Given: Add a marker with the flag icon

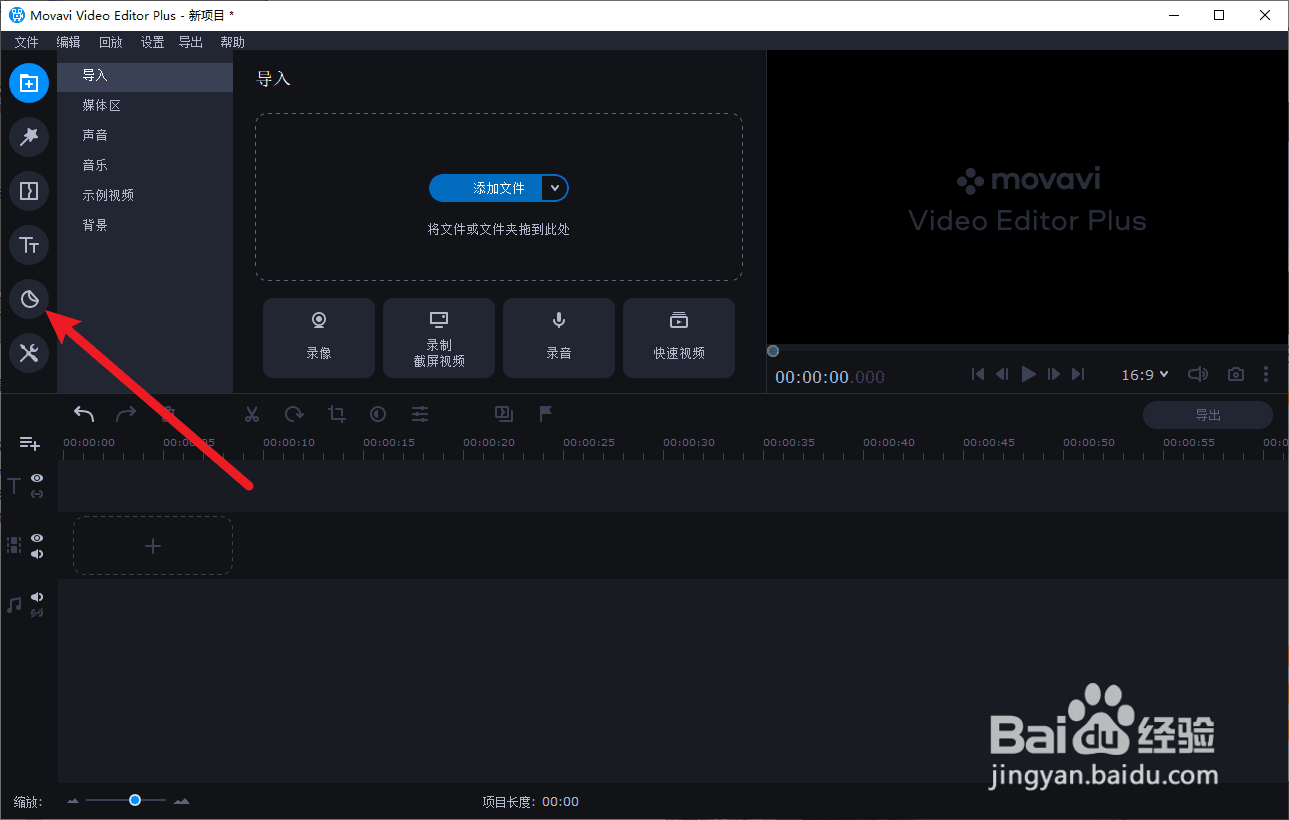Looking at the screenshot, I should 546,413.
